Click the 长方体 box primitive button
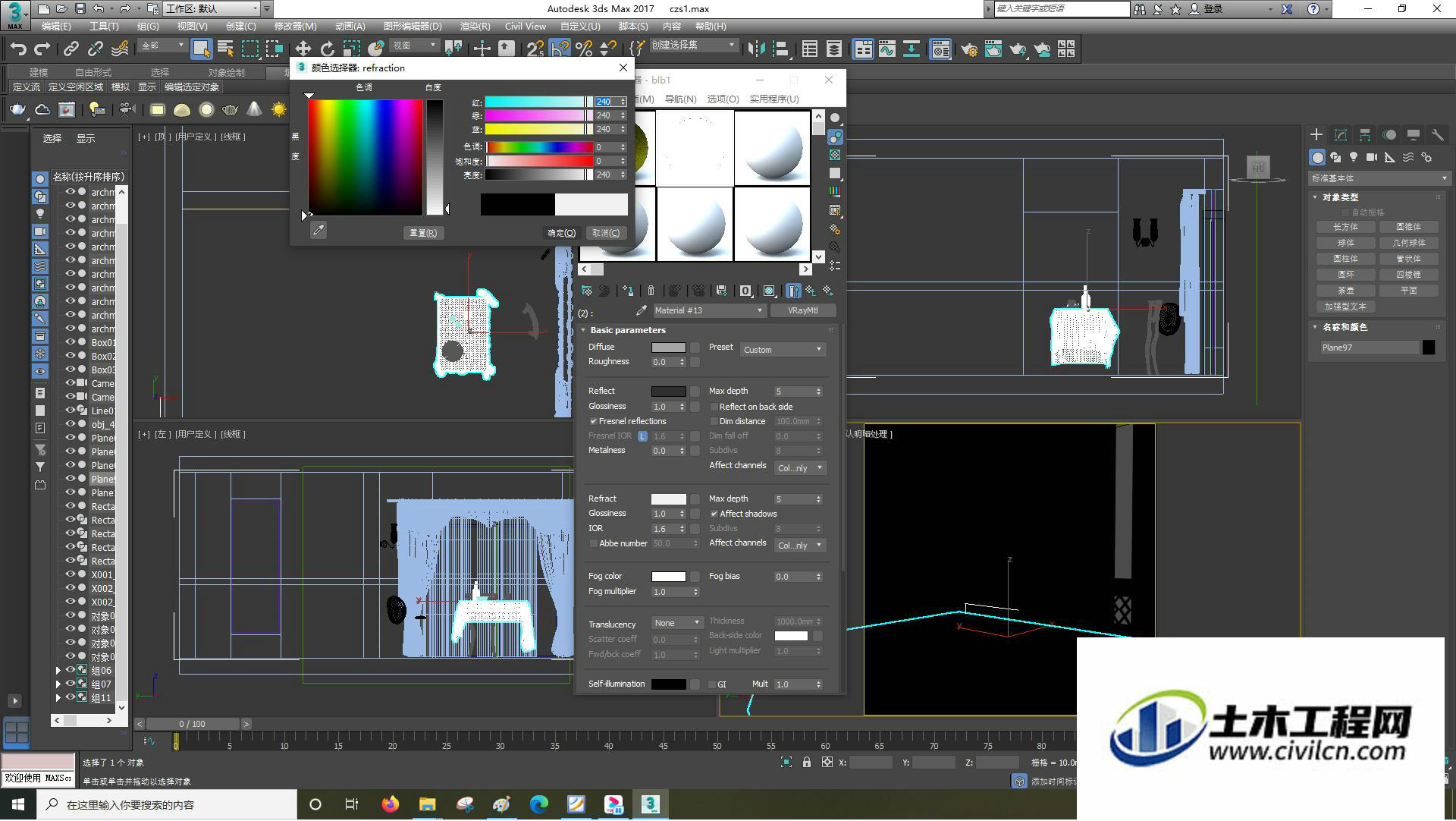The image size is (1456, 821). (1346, 228)
